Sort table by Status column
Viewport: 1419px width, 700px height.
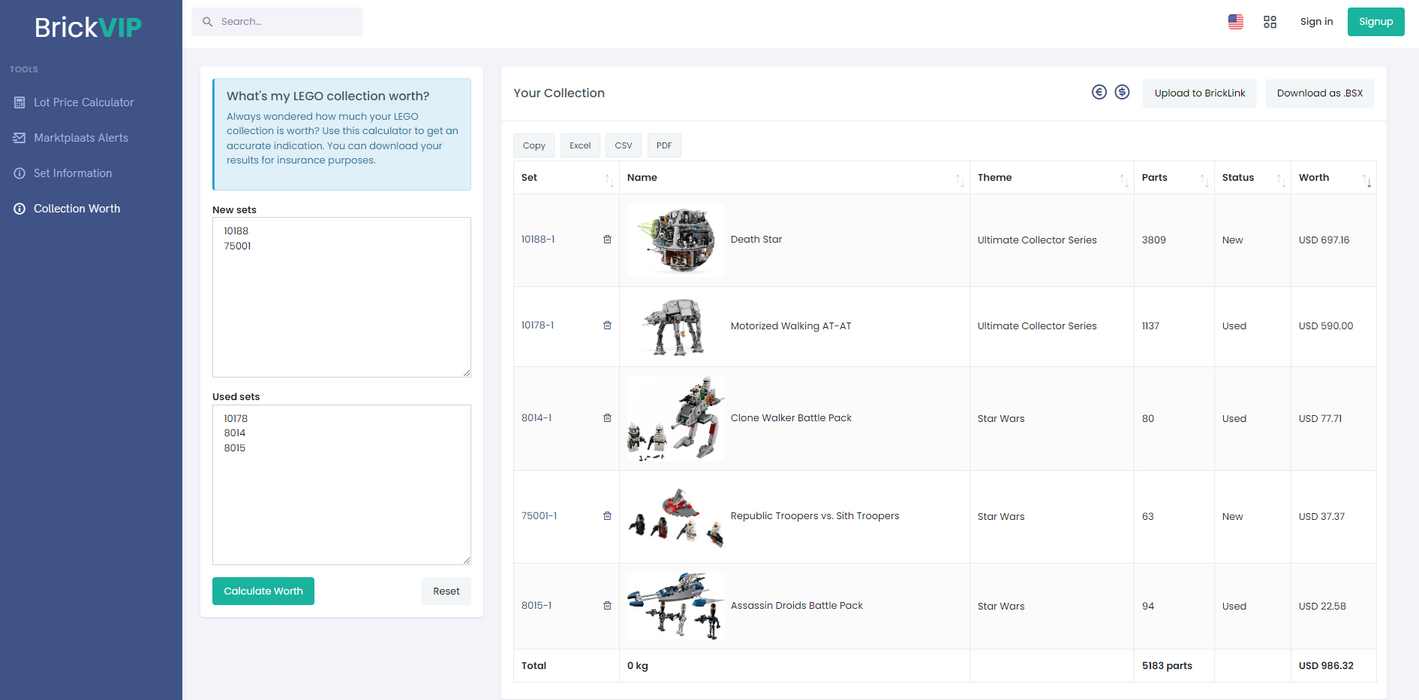coord(1252,177)
